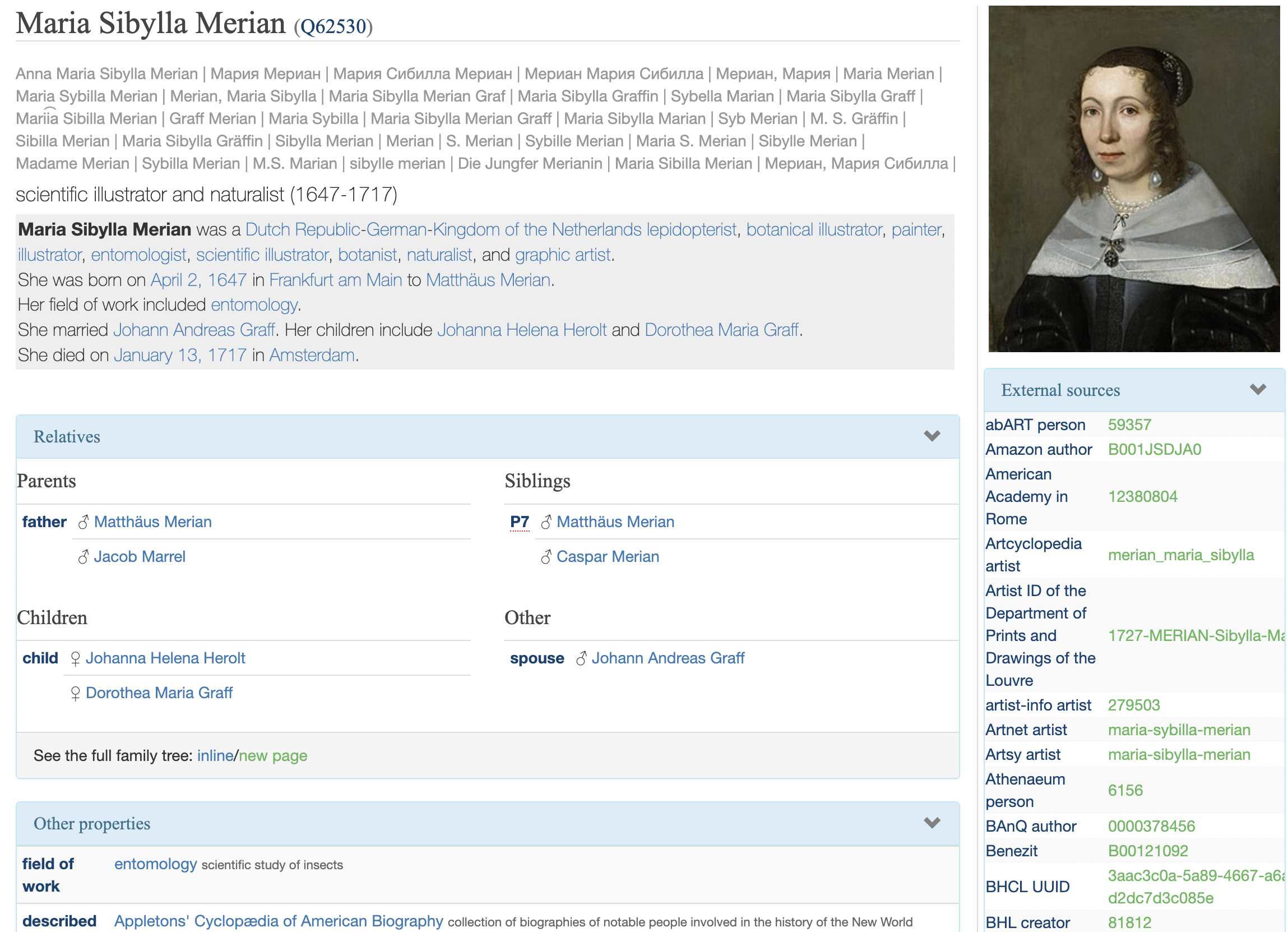This screenshot has height=932, width=1288.
Task: Collapse the Relatives section chevron
Action: 932,436
